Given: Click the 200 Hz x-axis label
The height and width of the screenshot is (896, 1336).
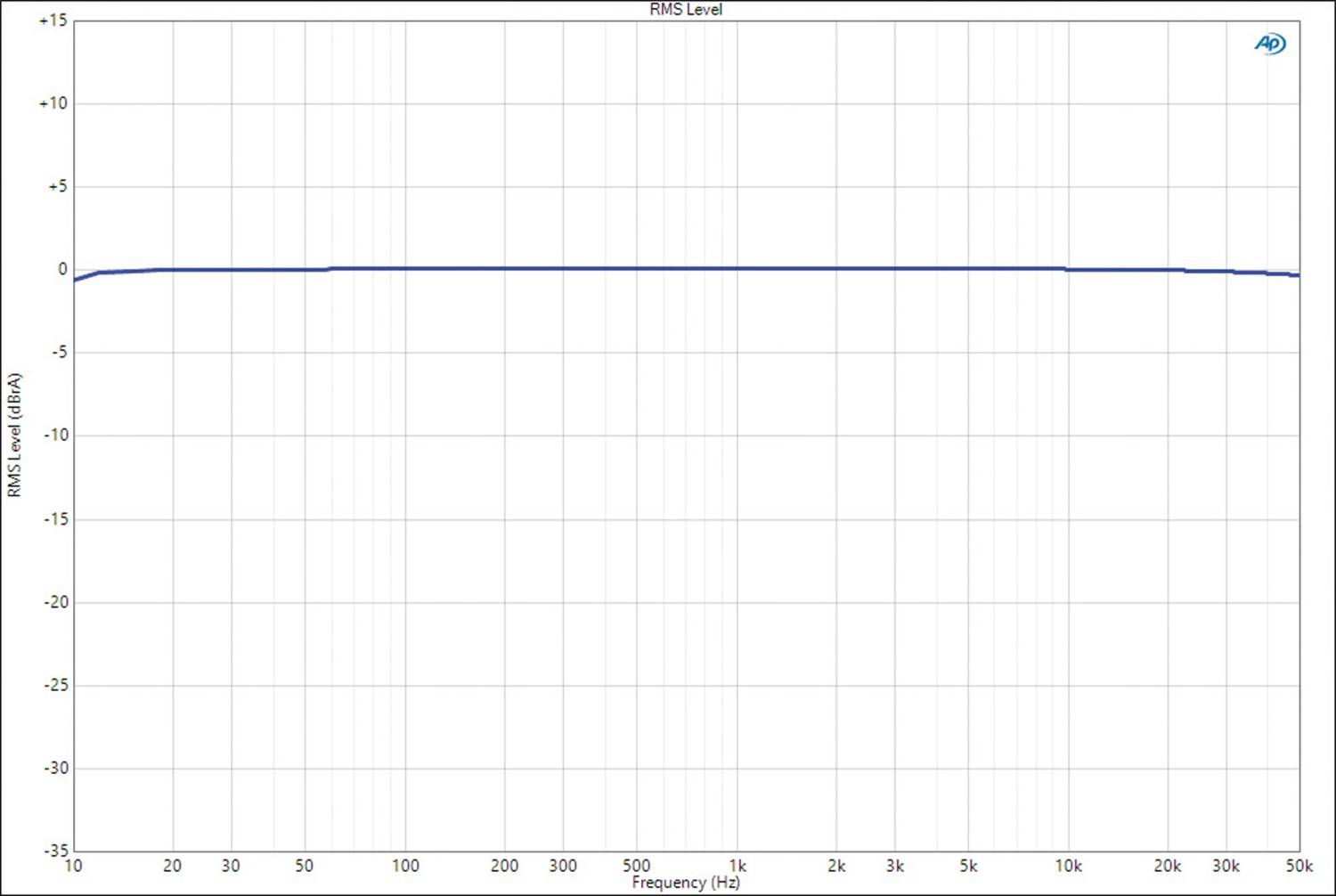Looking at the screenshot, I should pyautogui.click(x=504, y=866).
